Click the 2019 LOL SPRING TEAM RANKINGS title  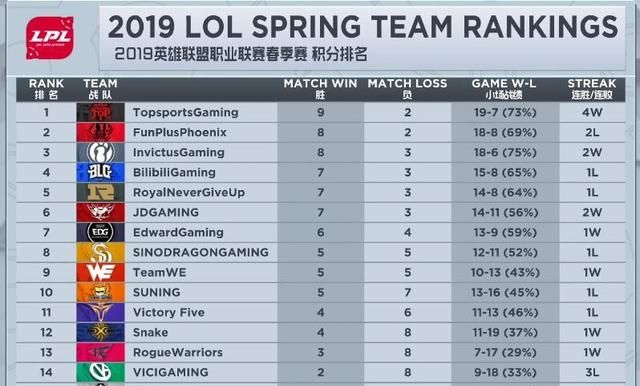(x=363, y=27)
